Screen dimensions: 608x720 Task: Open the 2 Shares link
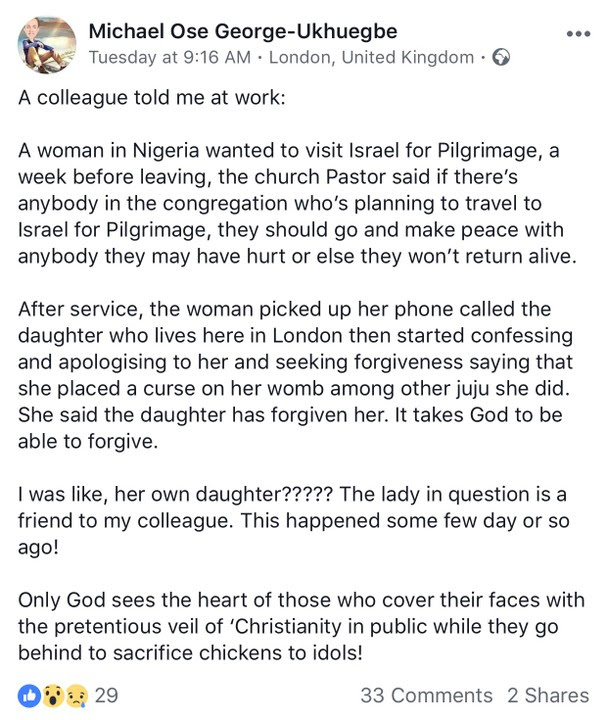(548, 695)
